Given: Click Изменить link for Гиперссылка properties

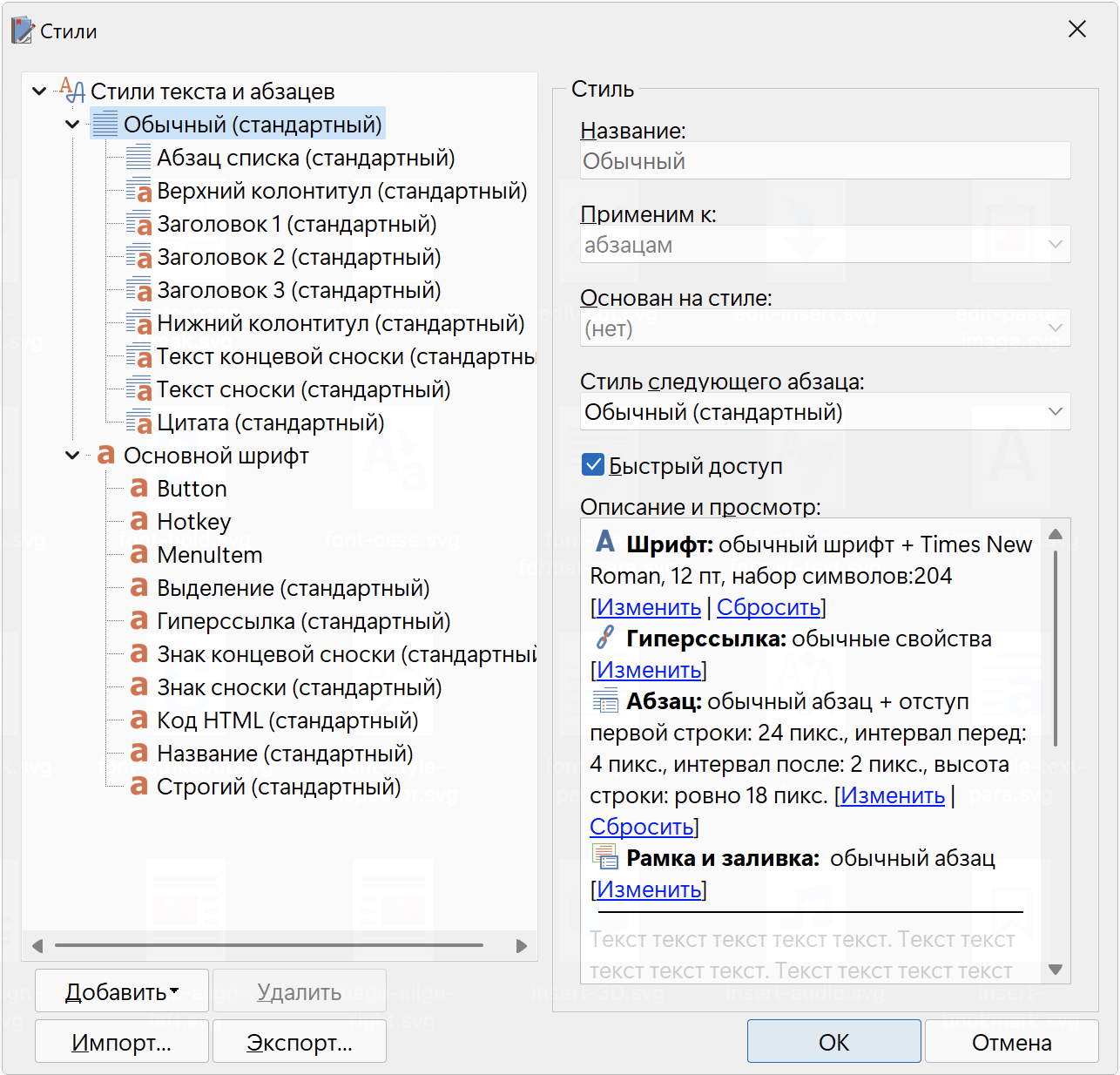Looking at the screenshot, I should [x=649, y=670].
